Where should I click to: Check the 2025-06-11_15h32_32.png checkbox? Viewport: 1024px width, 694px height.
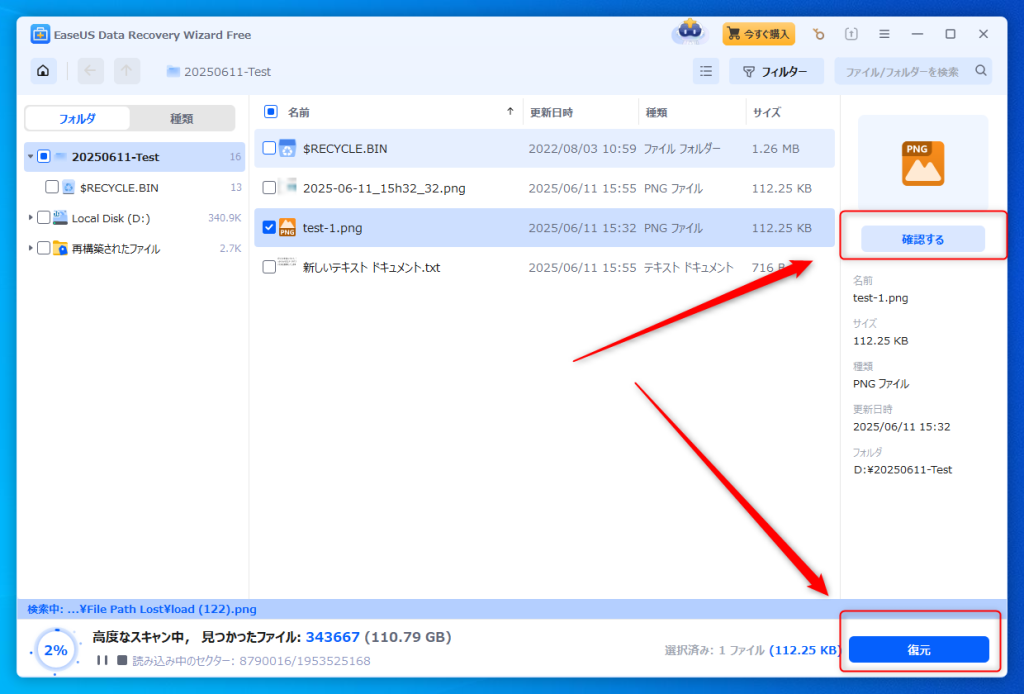coord(269,188)
